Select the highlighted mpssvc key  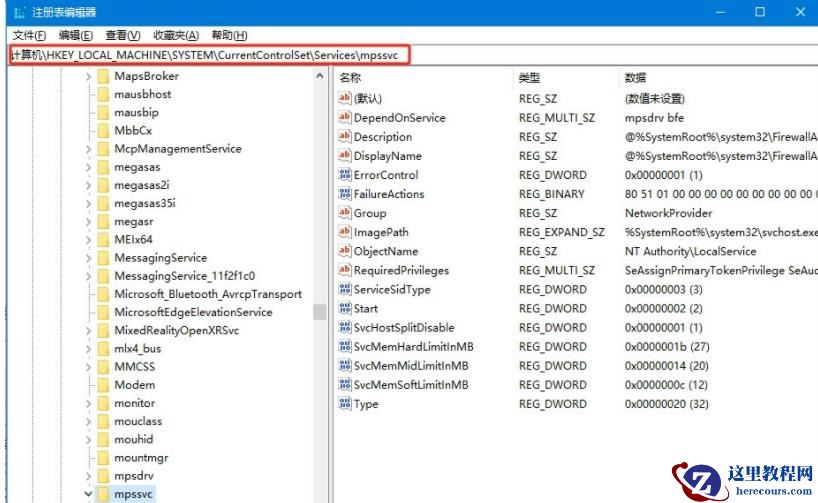point(133,494)
